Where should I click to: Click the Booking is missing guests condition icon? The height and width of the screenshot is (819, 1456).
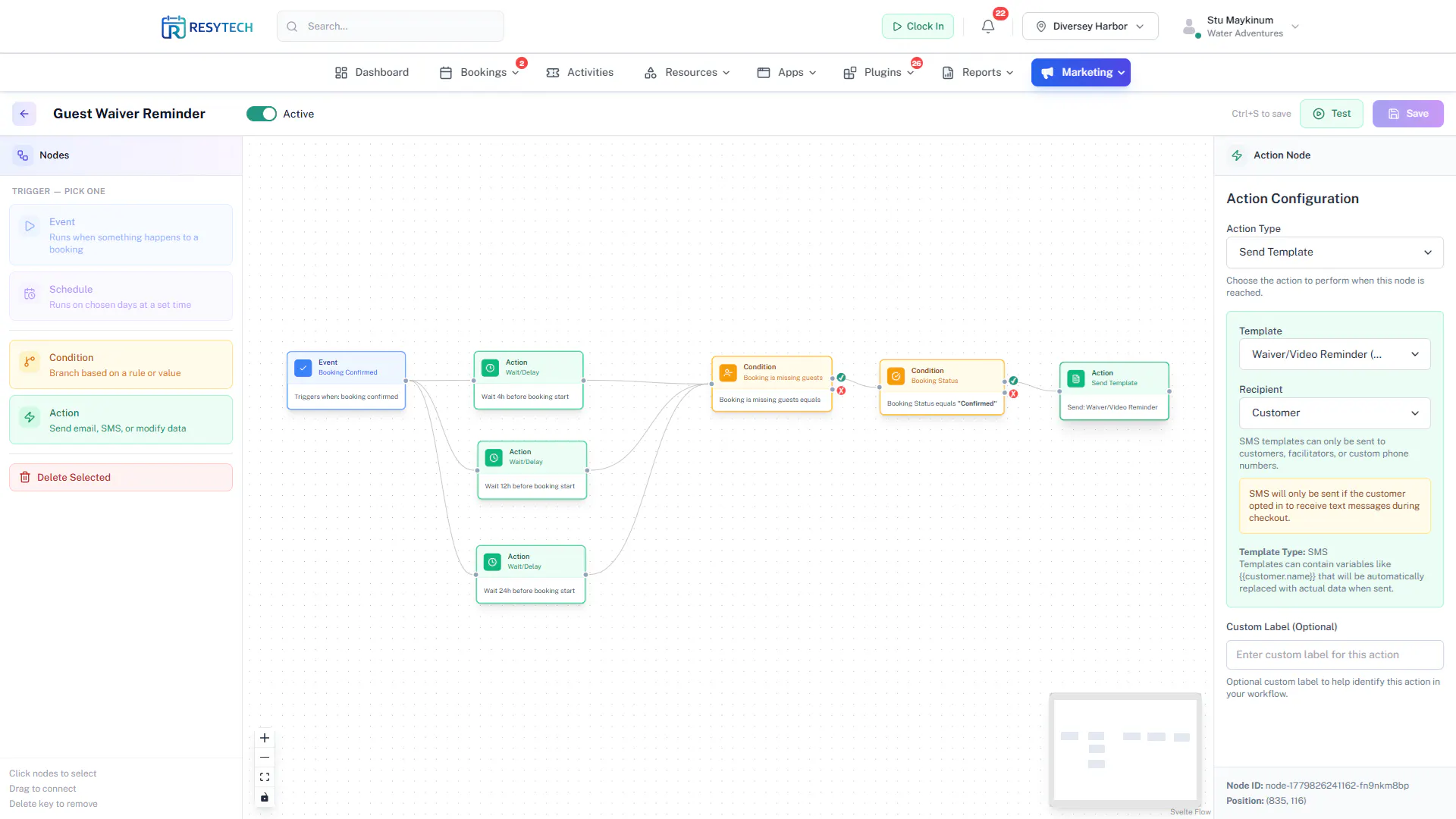coord(728,372)
